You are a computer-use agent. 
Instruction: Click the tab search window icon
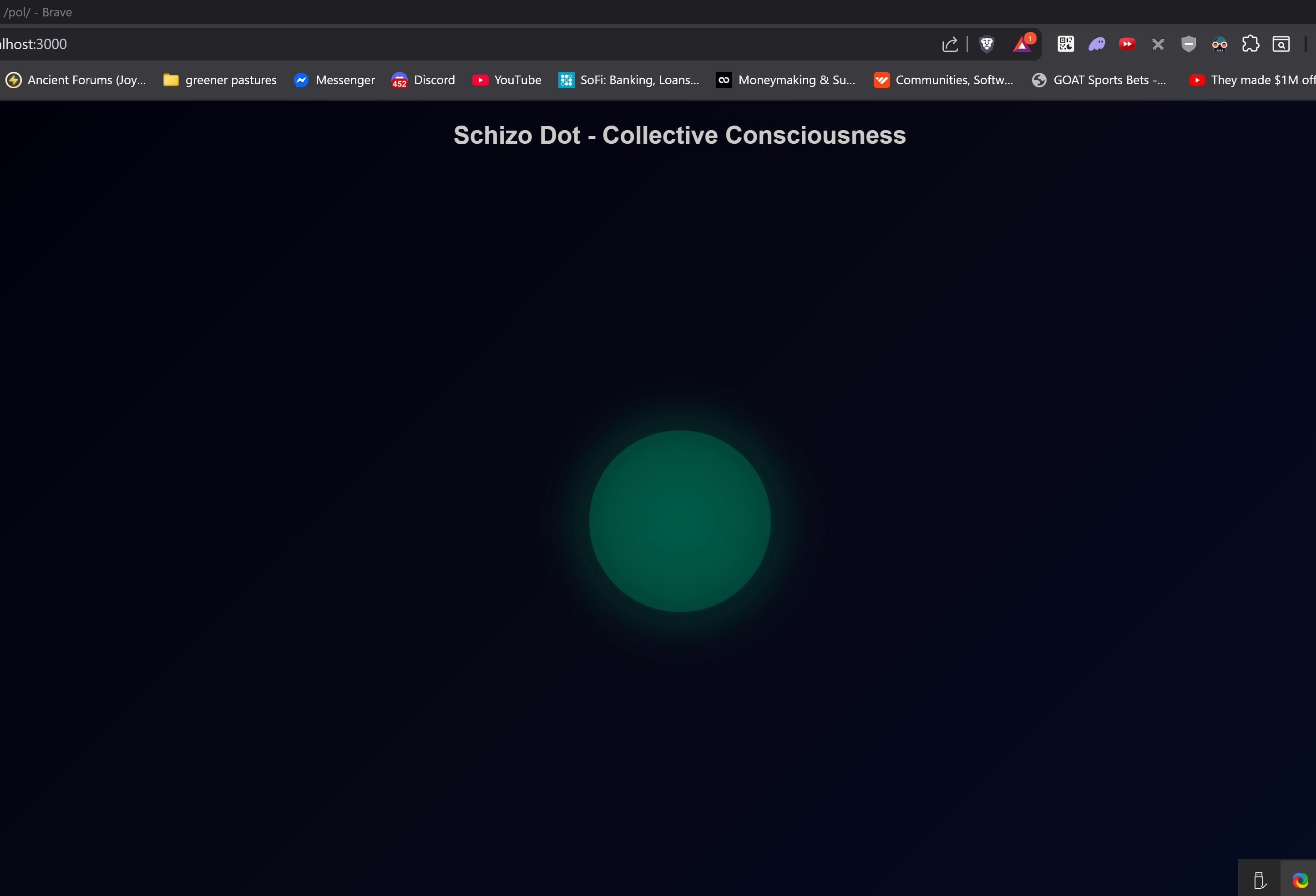click(1281, 44)
